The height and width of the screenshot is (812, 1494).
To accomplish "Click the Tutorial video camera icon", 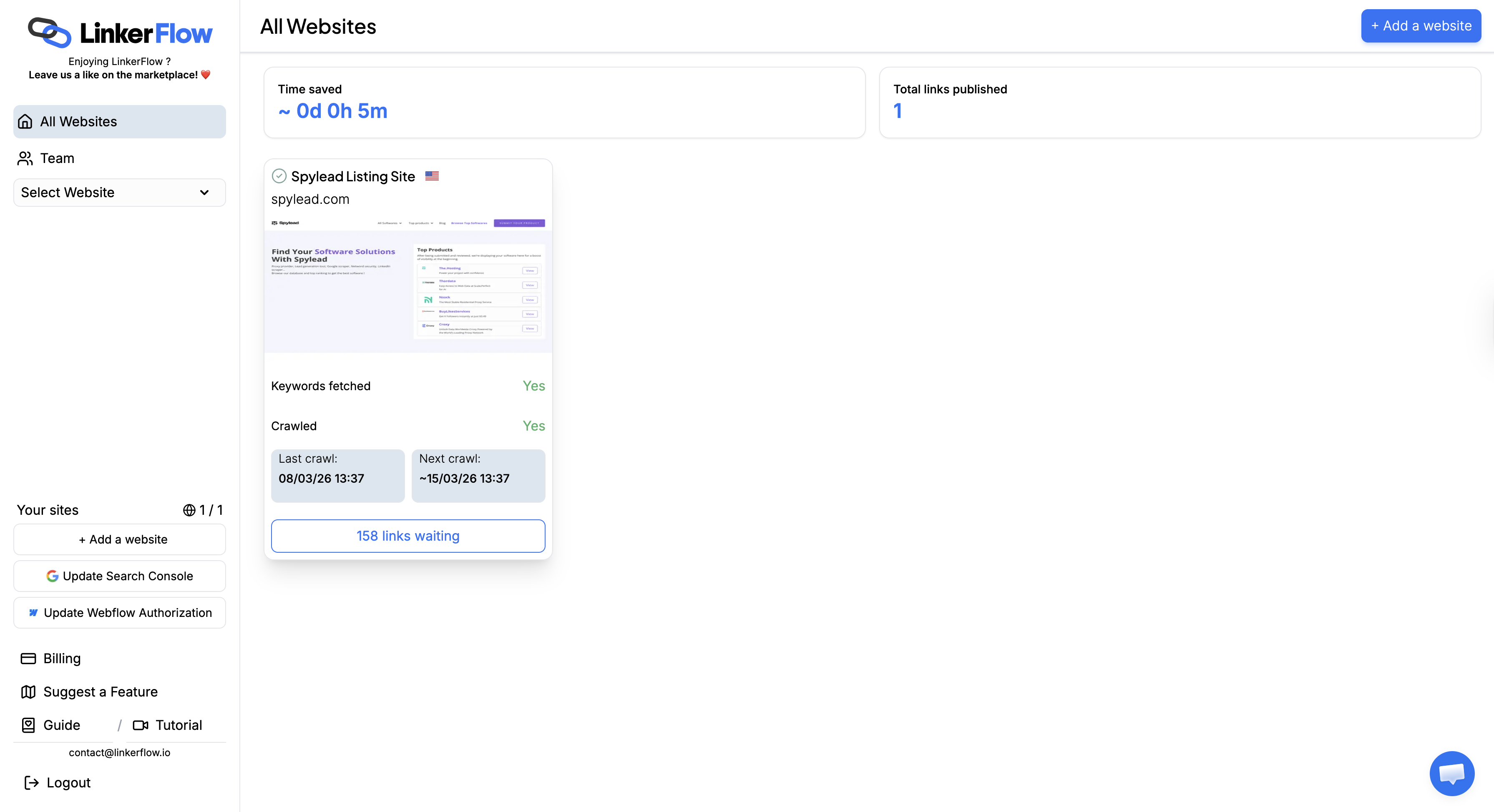I will (141, 725).
